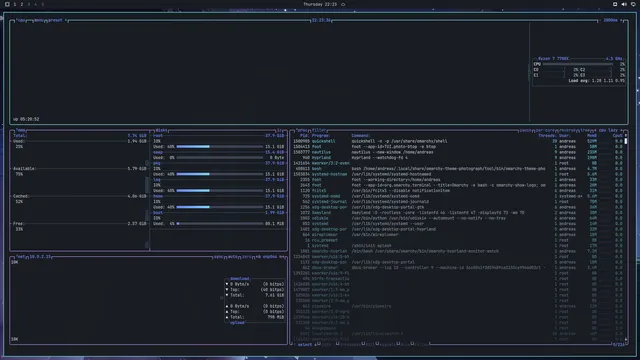Click the process list scrollbar handle

point(626,141)
